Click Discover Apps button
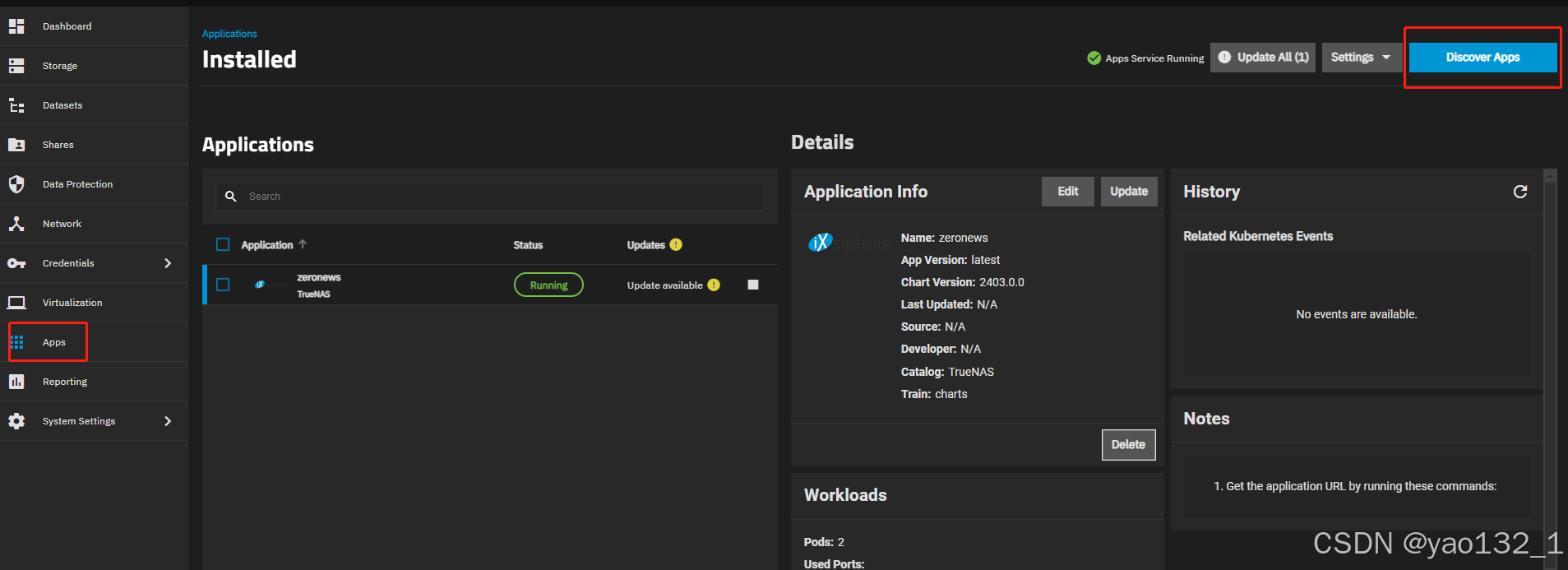The image size is (1568, 570). (x=1482, y=58)
